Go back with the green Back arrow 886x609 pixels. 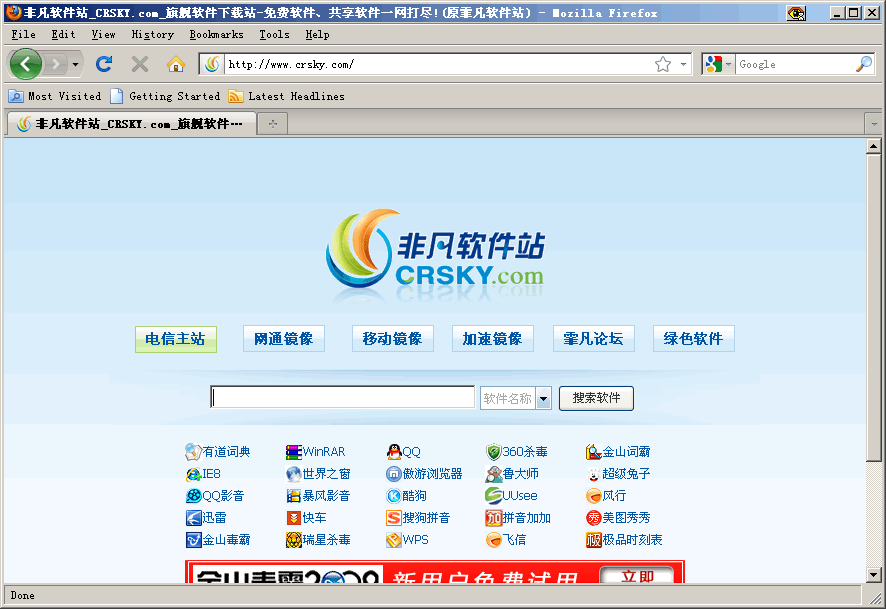[25, 64]
